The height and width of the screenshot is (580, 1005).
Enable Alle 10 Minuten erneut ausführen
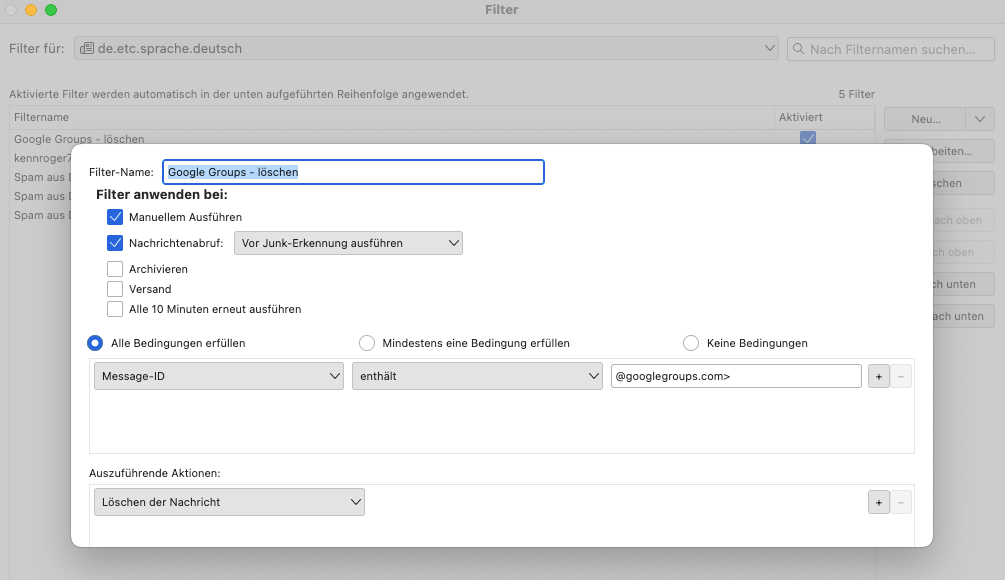pos(115,309)
